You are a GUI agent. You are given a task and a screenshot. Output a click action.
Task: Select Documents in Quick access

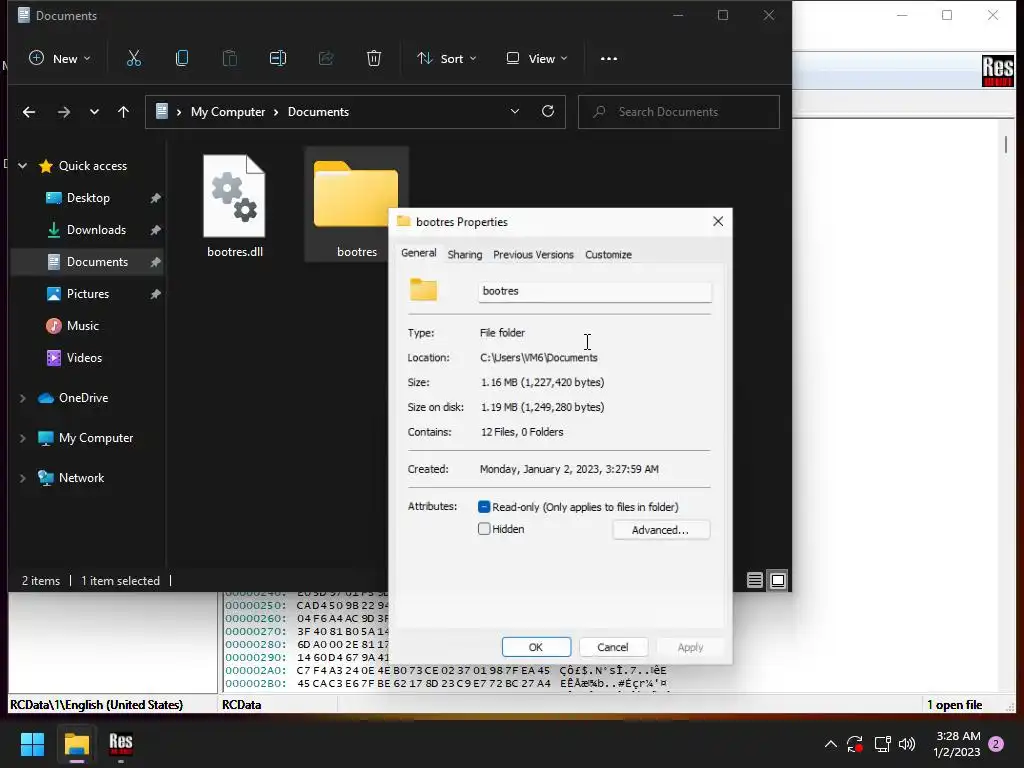click(x=88, y=262)
